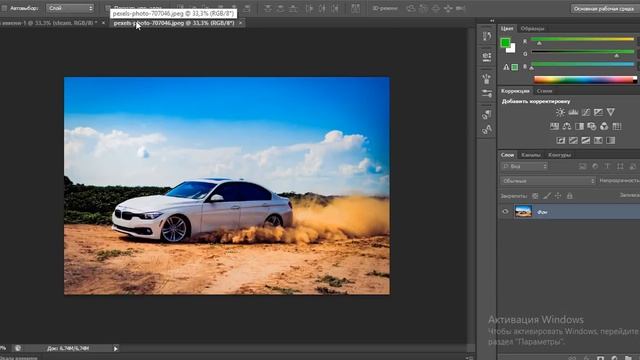Toggle lock image pixels brush icon
This screenshot has height=360, width=640.
pos(547,196)
